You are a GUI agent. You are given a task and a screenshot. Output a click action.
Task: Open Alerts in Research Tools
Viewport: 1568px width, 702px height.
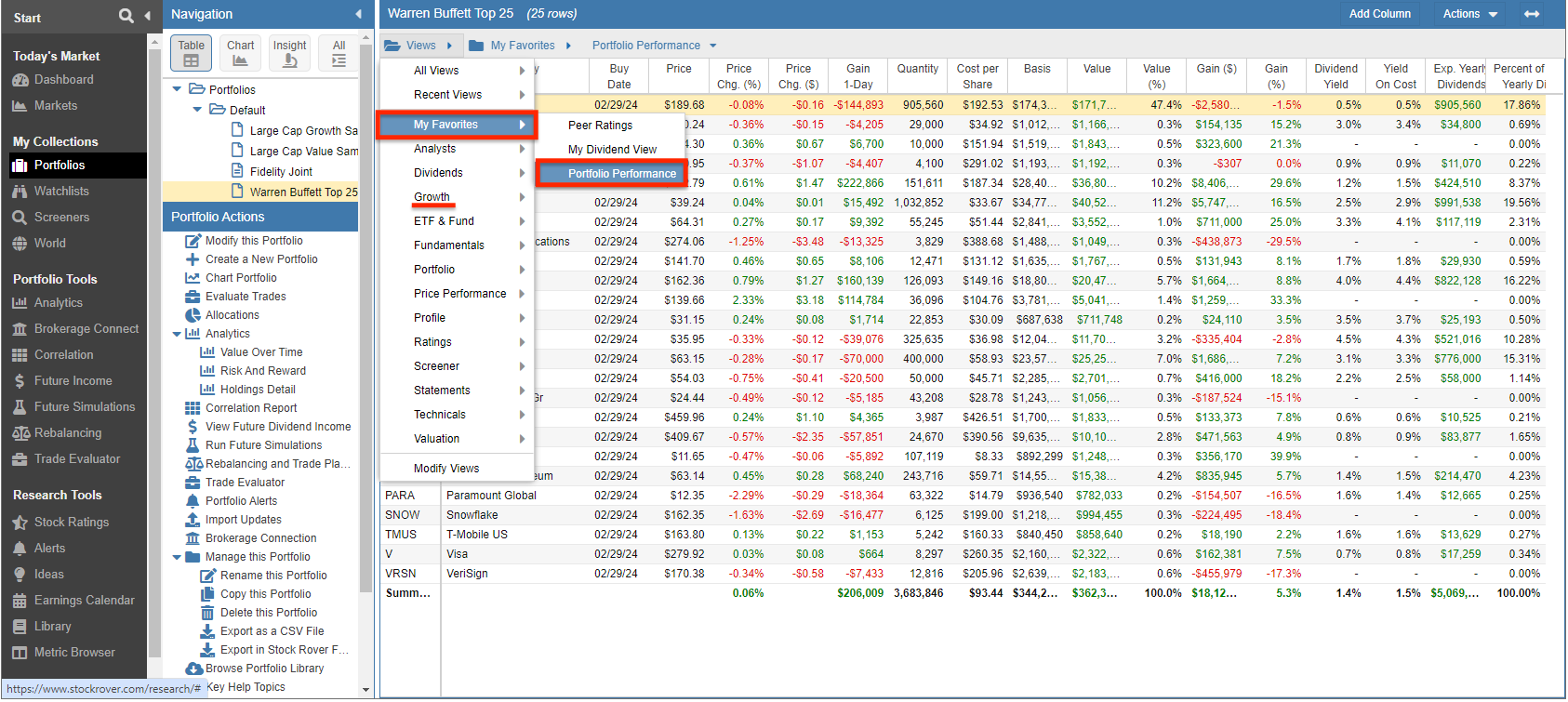coord(49,549)
